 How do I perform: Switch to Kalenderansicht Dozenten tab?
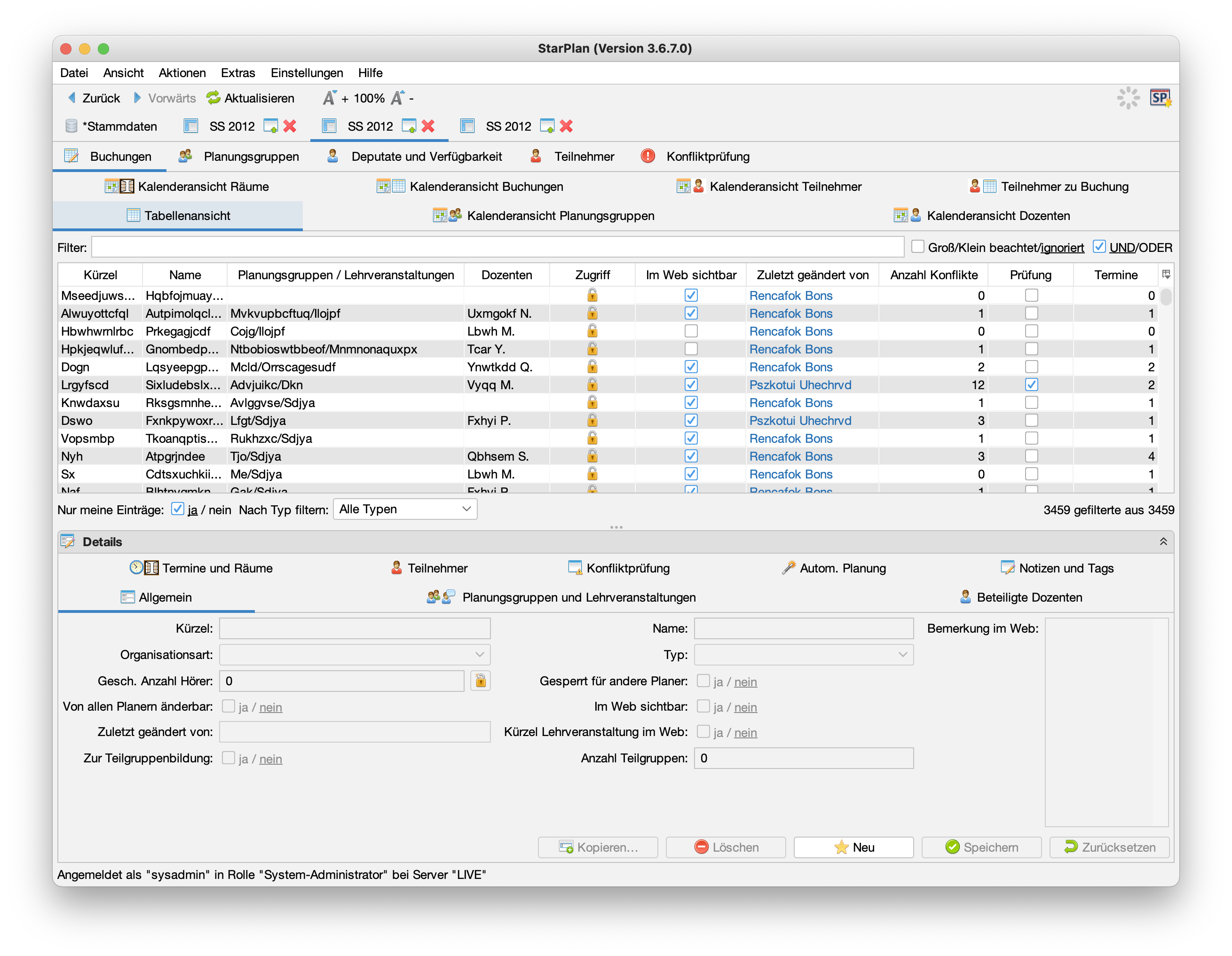tap(997, 216)
